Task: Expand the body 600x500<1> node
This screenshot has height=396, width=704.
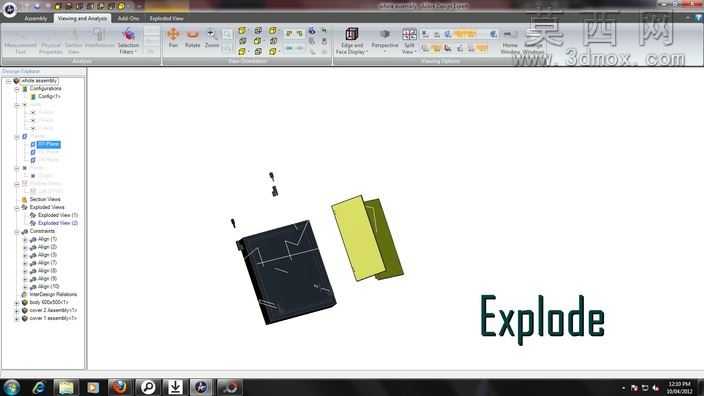Action: [17, 303]
